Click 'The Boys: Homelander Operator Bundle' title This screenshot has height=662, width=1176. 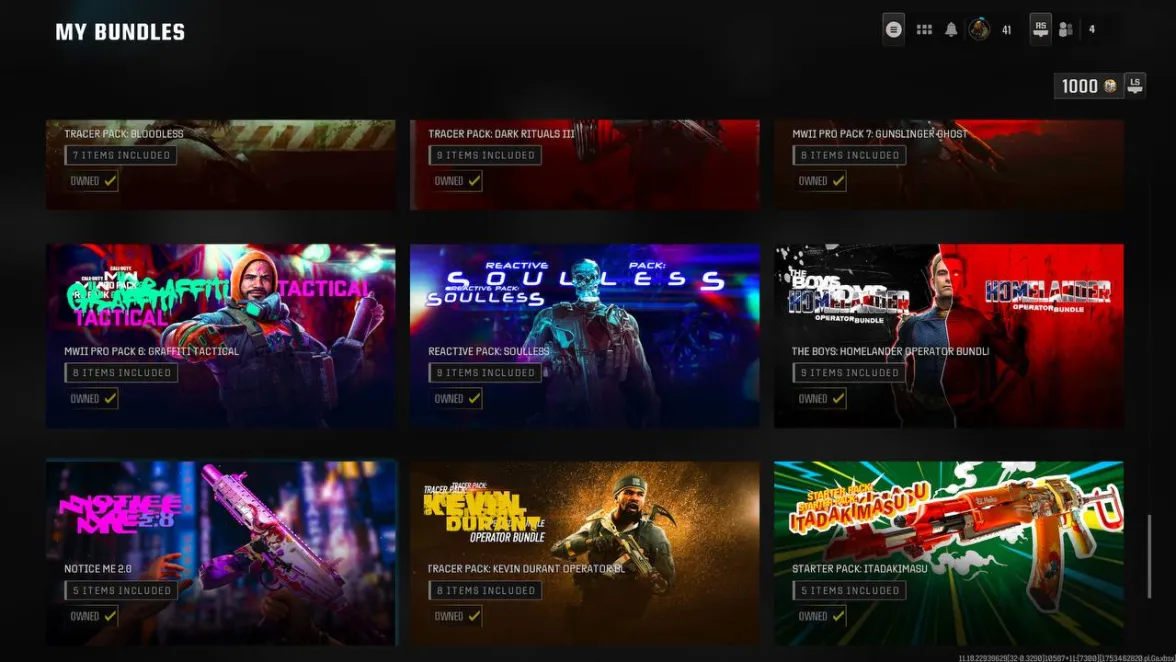(890, 351)
